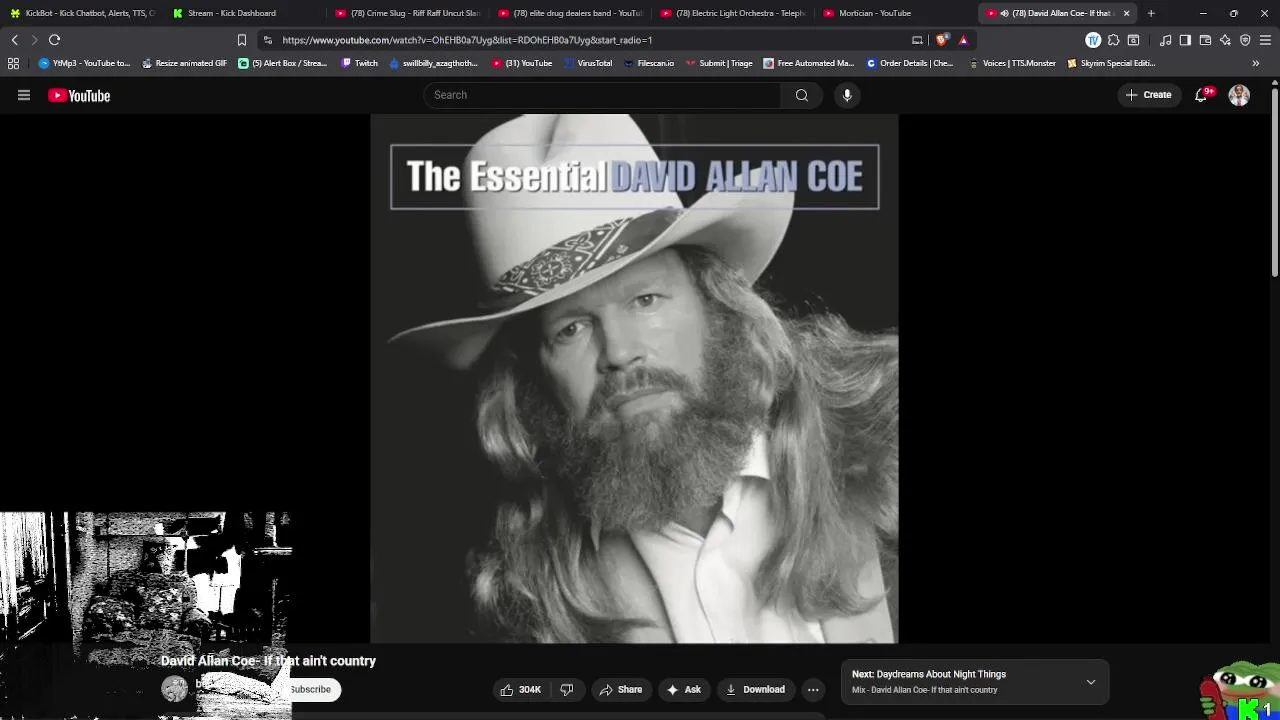Click the Ask button
Viewport: 1280px width, 720px height.
click(x=685, y=689)
